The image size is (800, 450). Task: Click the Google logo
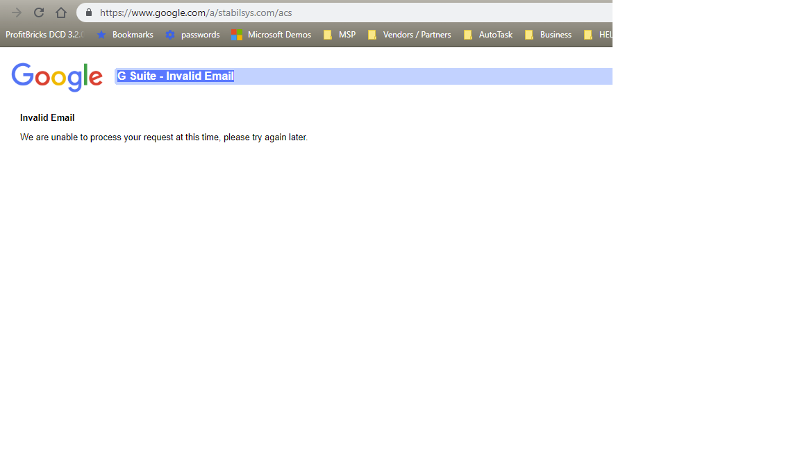tap(57, 77)
